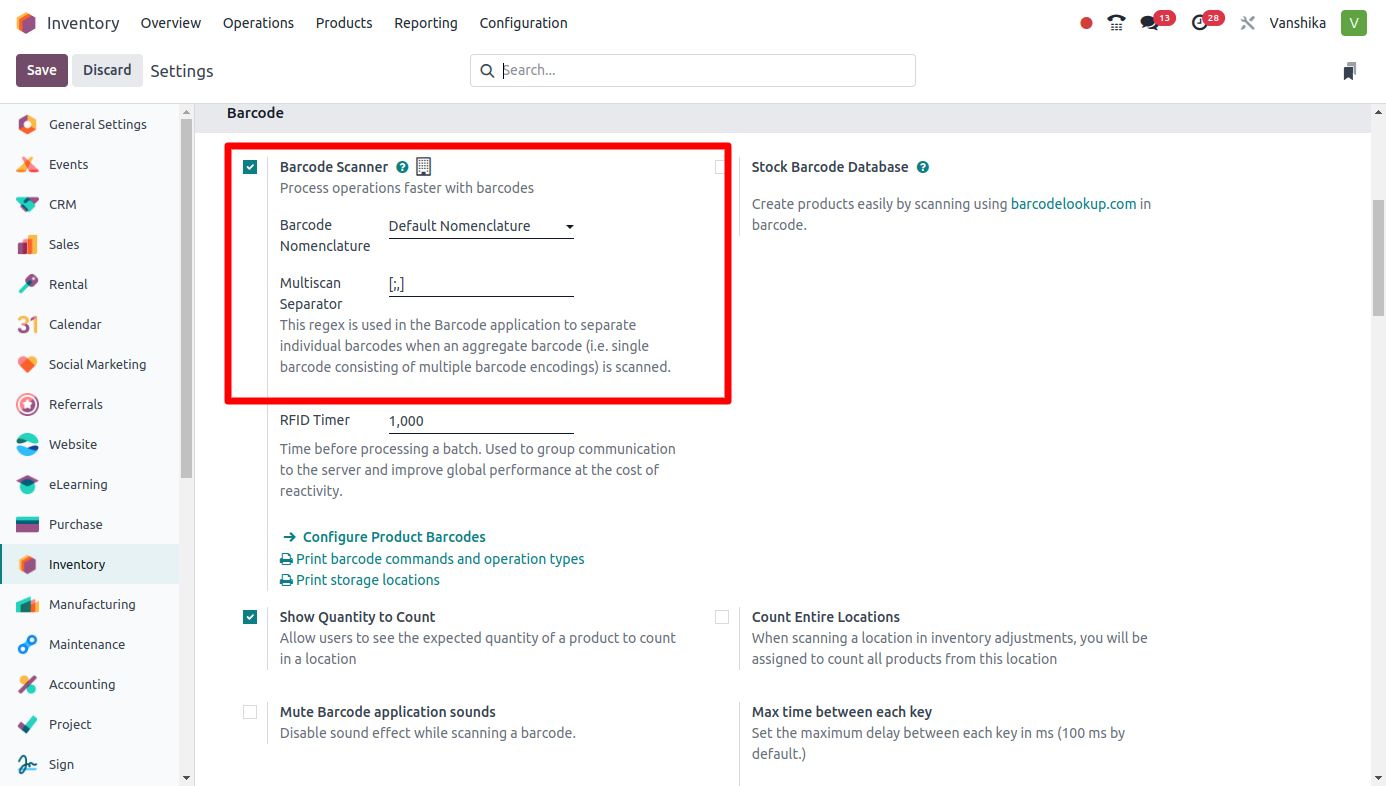The image size is (1386, 786).
Task: Open the developer tools wrench icon
Action: [1247, 22]
